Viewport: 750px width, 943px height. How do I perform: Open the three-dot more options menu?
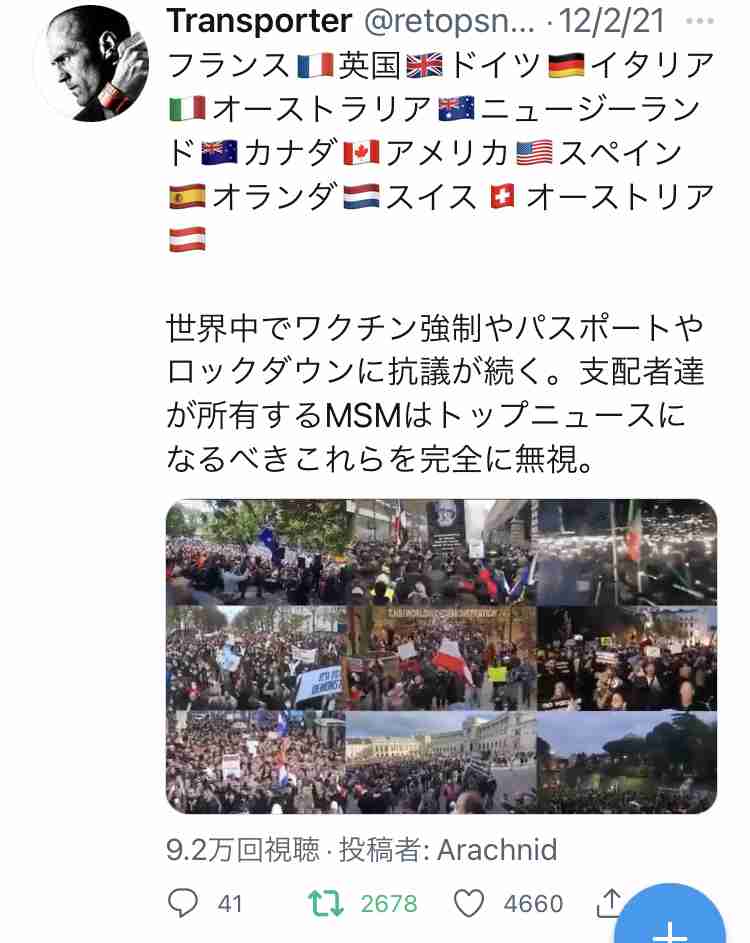pyautogui.click(x=700, y=21)
